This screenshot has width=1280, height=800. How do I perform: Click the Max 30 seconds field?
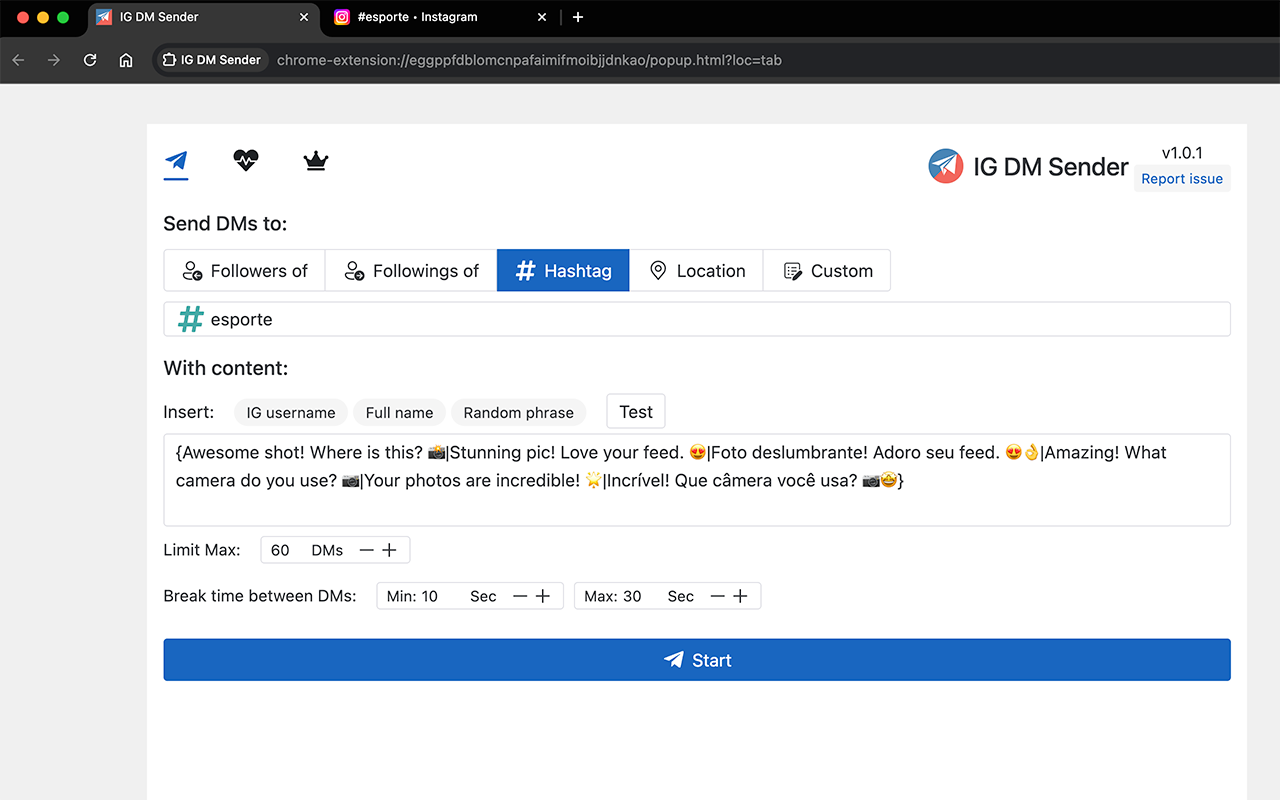click(x=667, y=596)
